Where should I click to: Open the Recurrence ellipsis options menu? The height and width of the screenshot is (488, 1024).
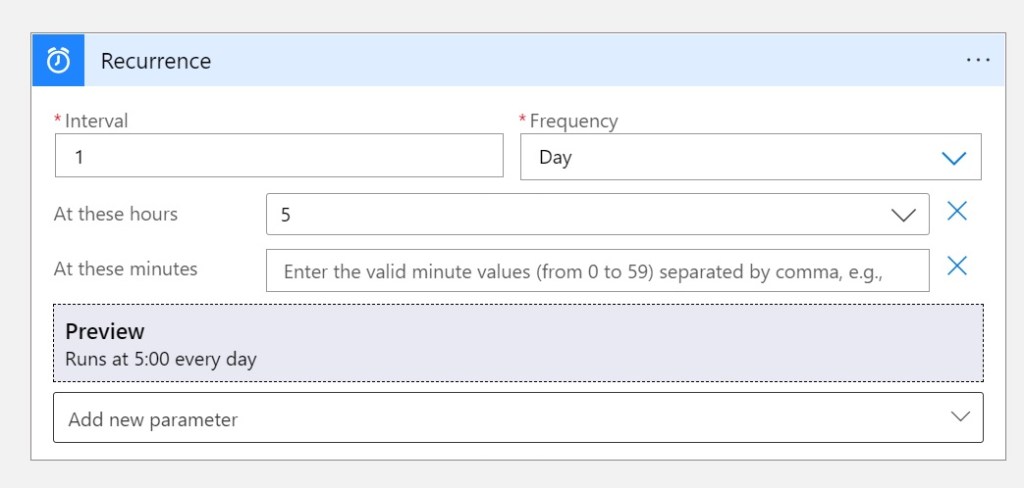[x=978, y=61]
